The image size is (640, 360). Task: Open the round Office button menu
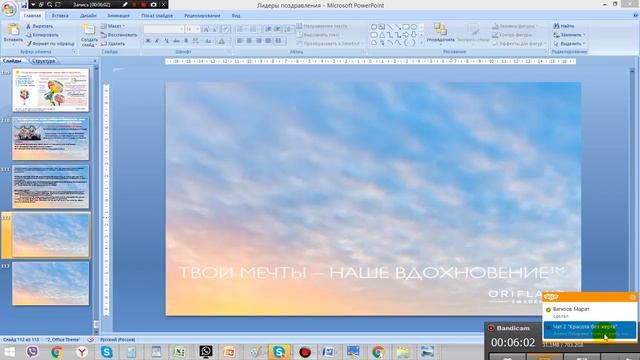[x=9, y=9]
